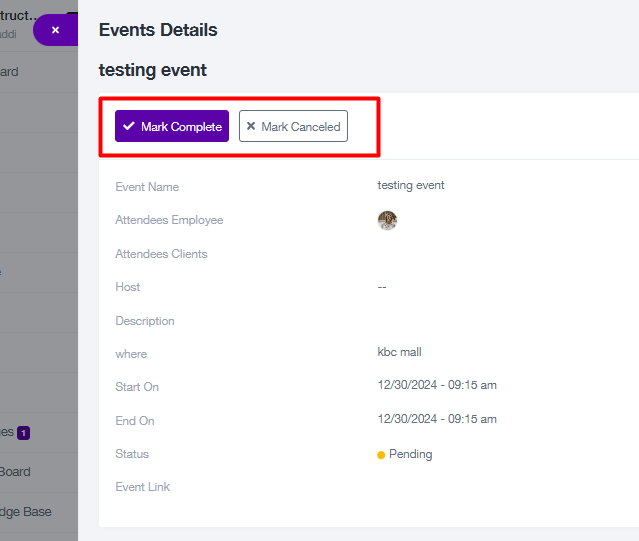Click the Pending status text
Viewport: 639px width, 541px height.
click(410, 454)
